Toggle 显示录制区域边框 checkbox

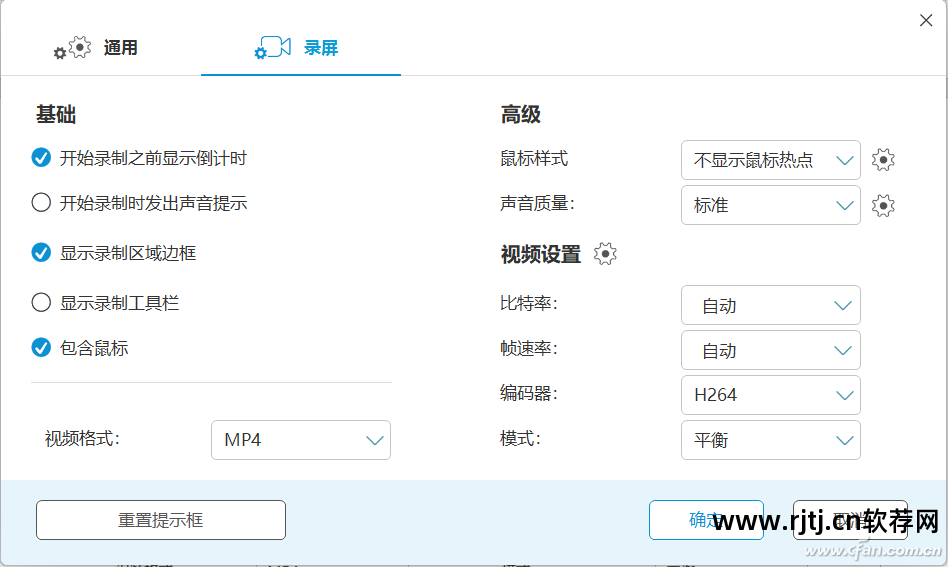[41, 253]
